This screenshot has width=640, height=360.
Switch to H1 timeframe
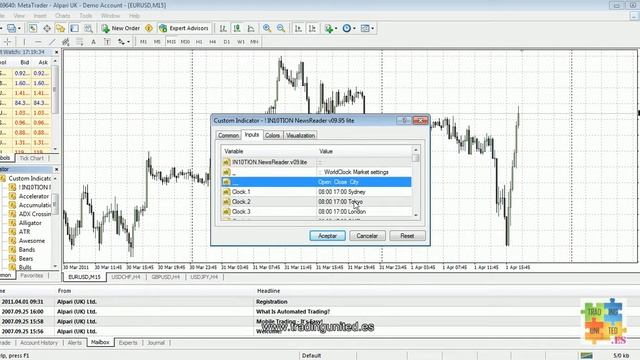pos(199,42)
